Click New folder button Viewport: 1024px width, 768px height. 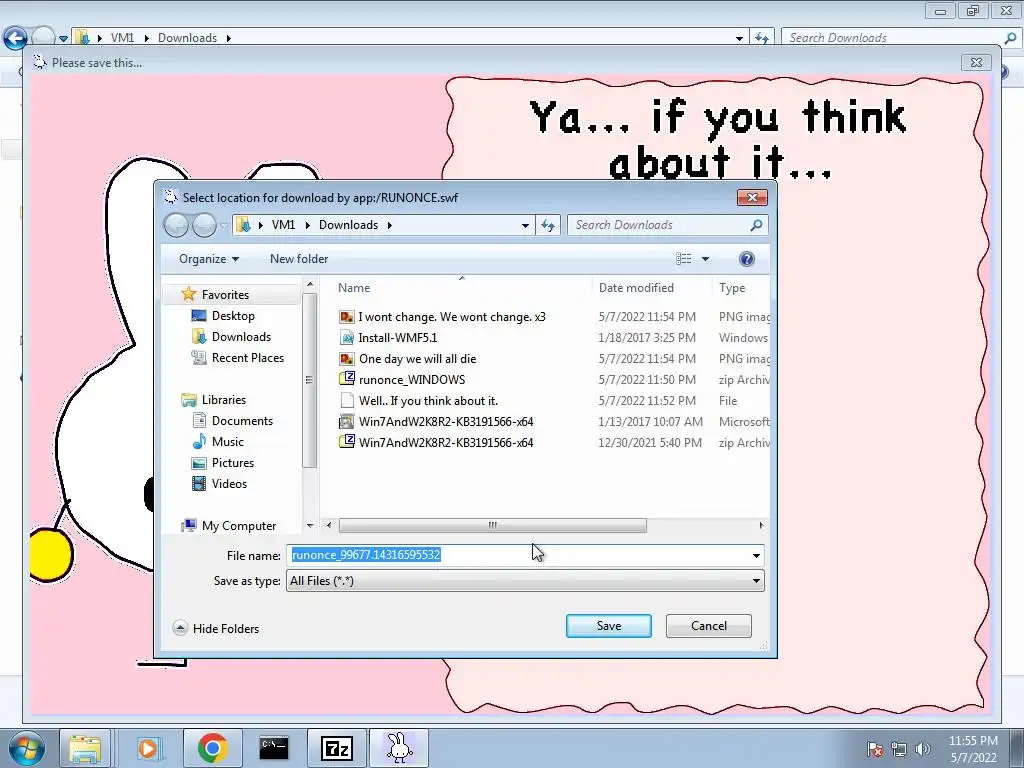pyautogui.click(x=299, y=259)
